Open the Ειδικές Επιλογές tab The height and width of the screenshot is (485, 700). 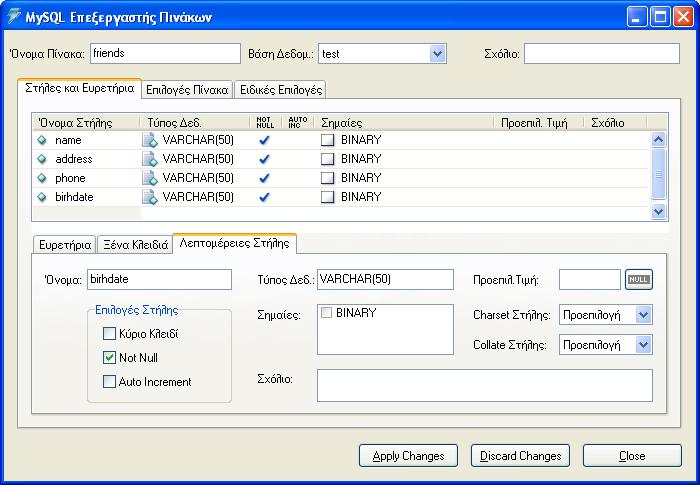click(x=281, y=90)
